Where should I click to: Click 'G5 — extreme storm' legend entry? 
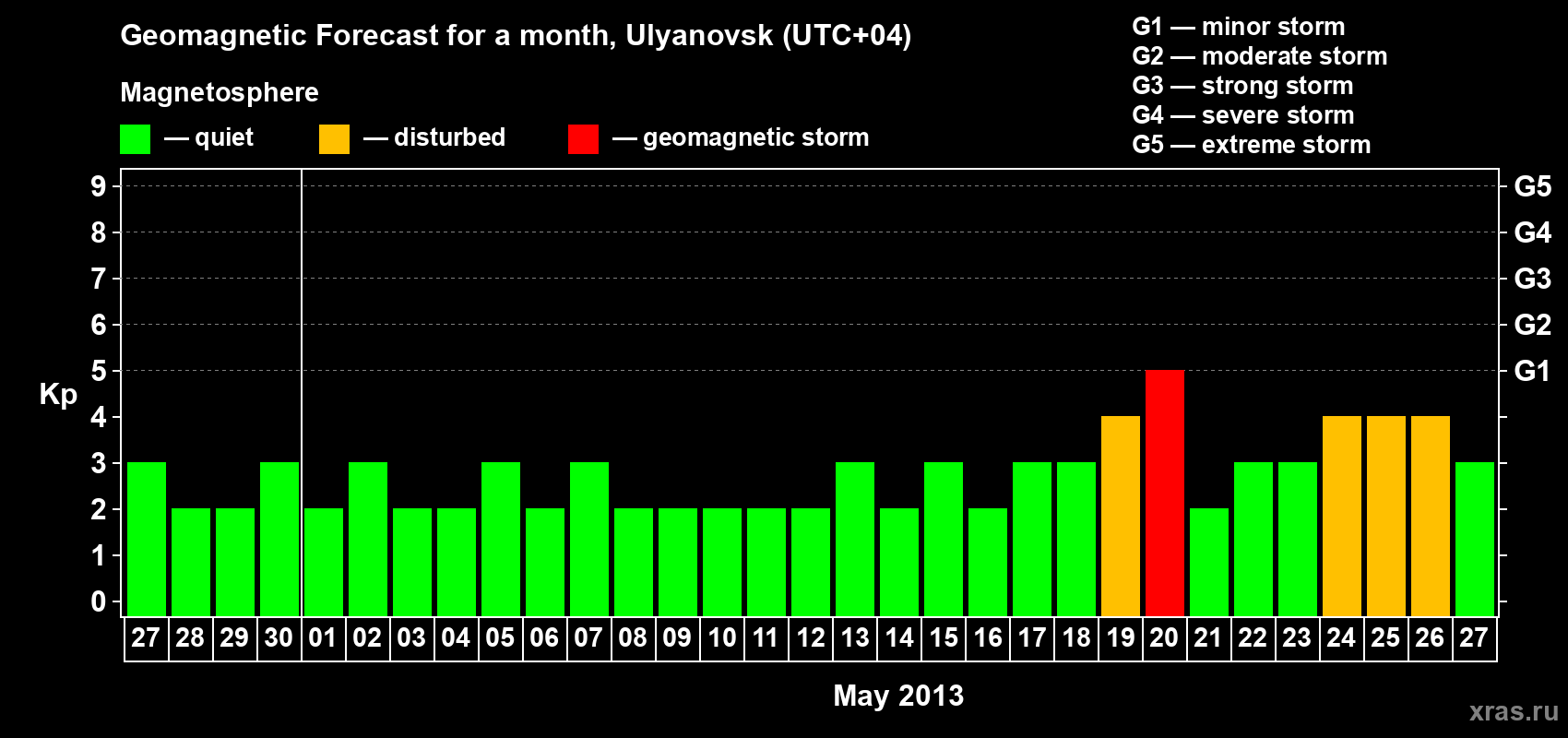(x=1252, y=145)
